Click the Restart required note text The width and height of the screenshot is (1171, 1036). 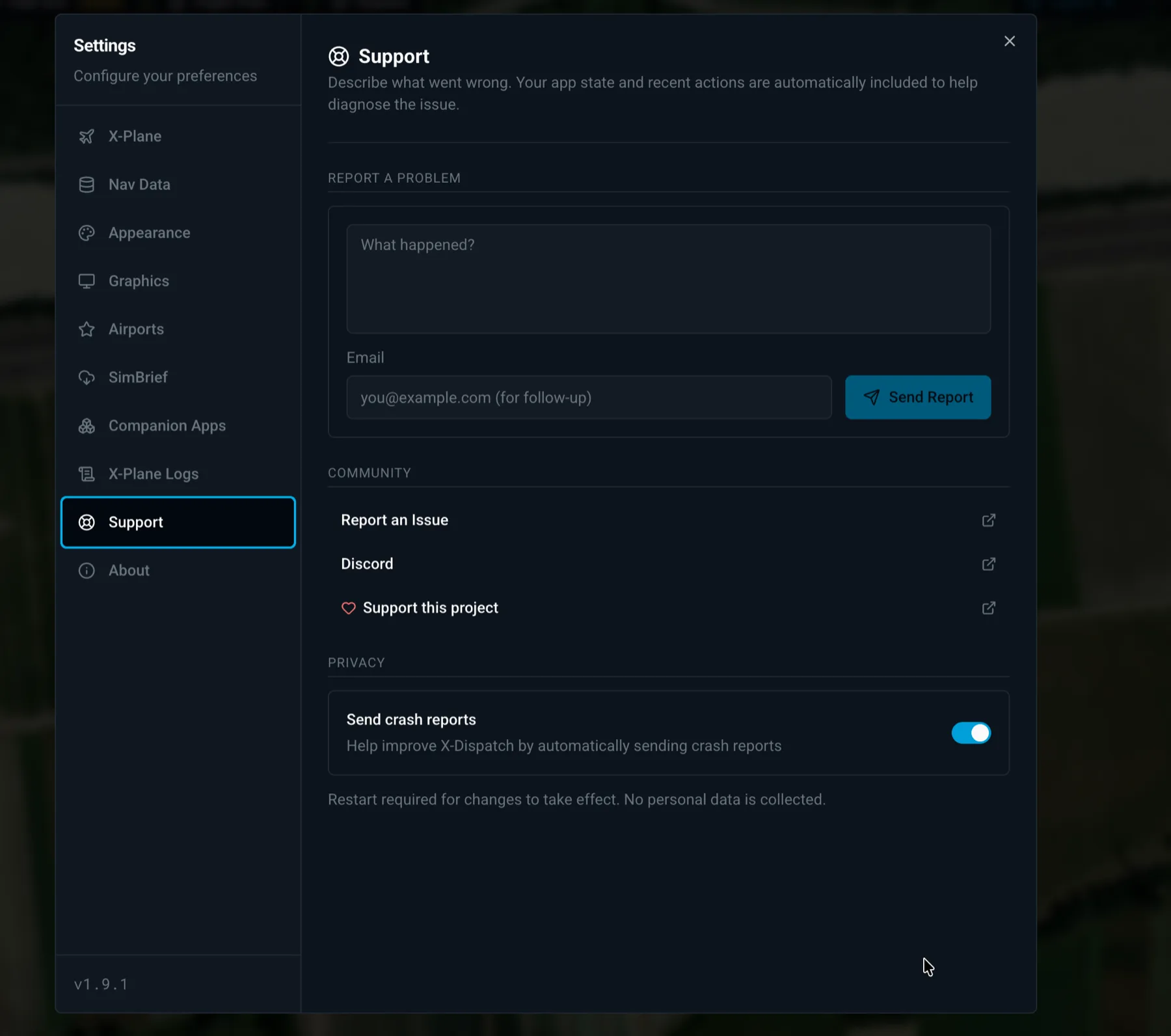click(576, 799)
